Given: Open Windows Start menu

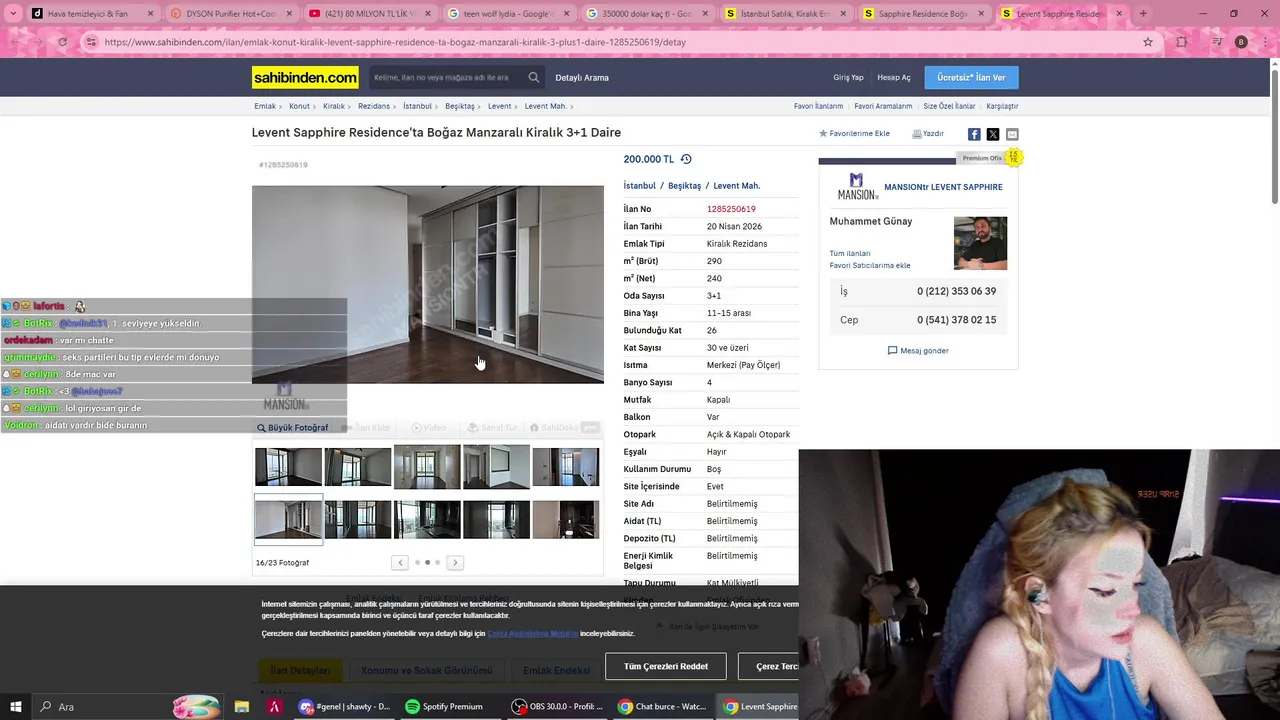Looking at the screenshot, I should click(x=16, y=707).
